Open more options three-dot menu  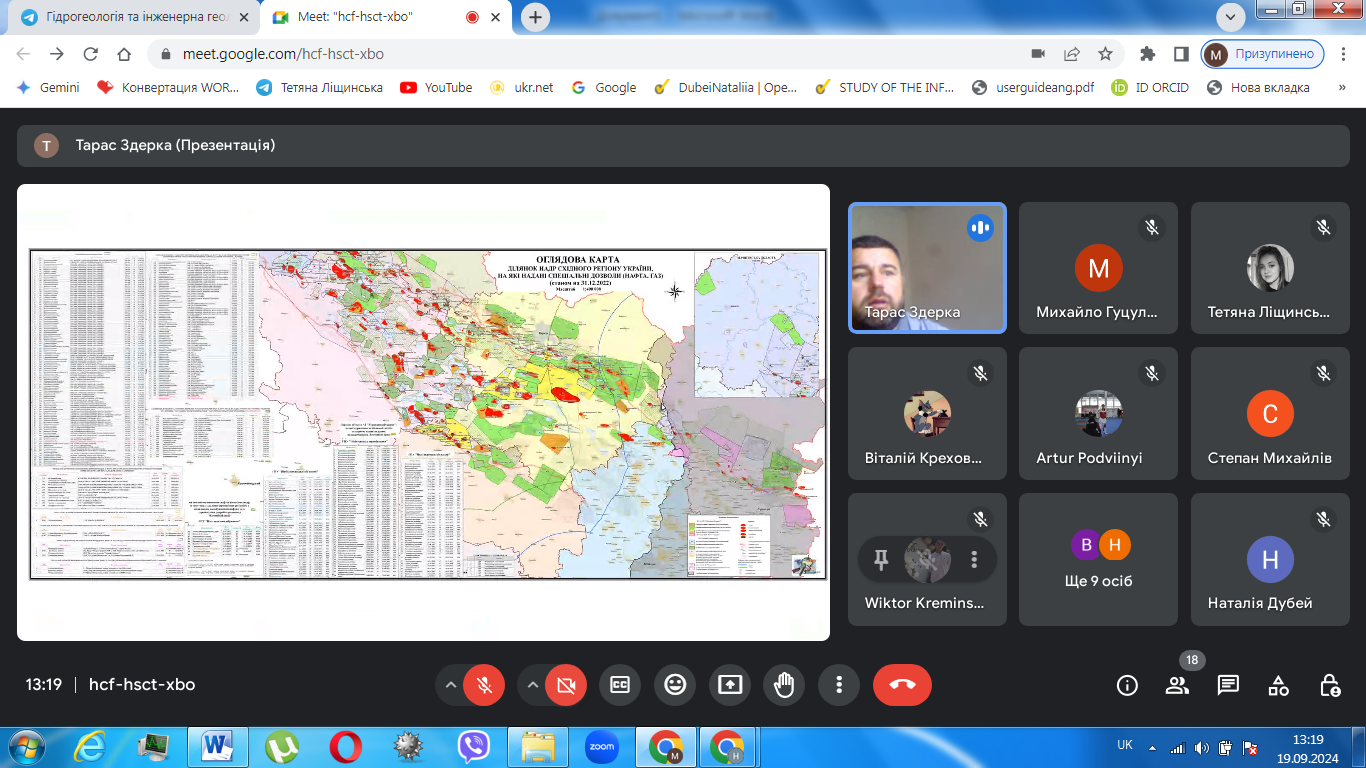click(839, 685)
